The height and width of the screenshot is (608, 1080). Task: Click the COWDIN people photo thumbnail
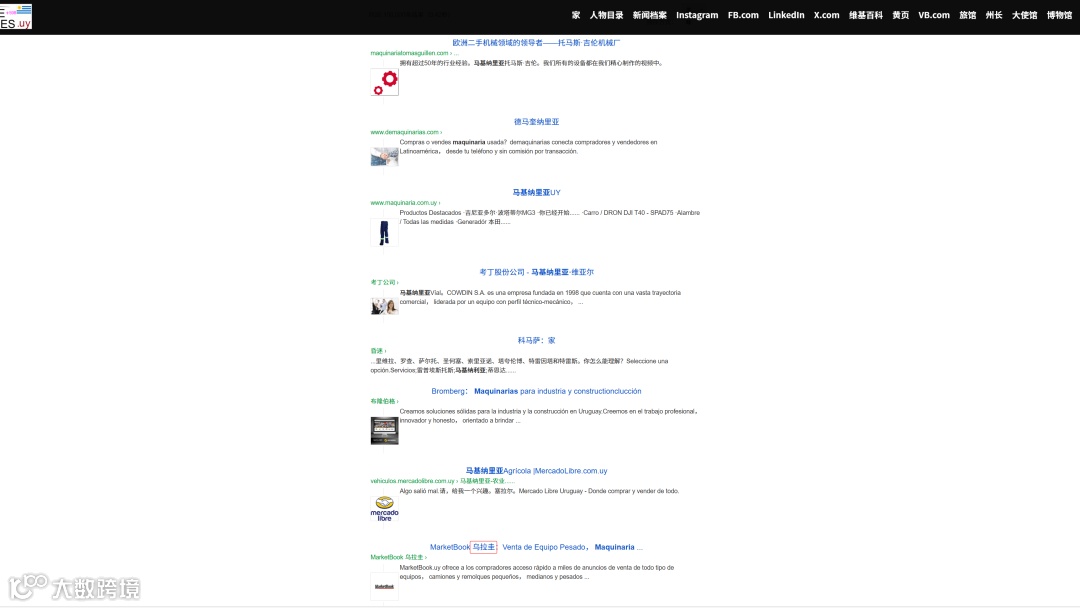[384, 306]
